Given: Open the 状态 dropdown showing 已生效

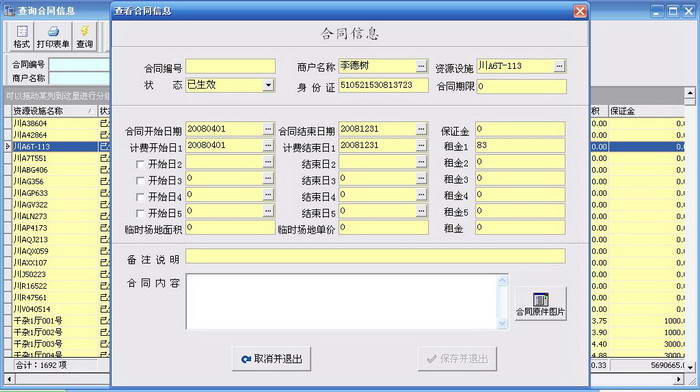Looking at the screenshot, I should [268, 85].
